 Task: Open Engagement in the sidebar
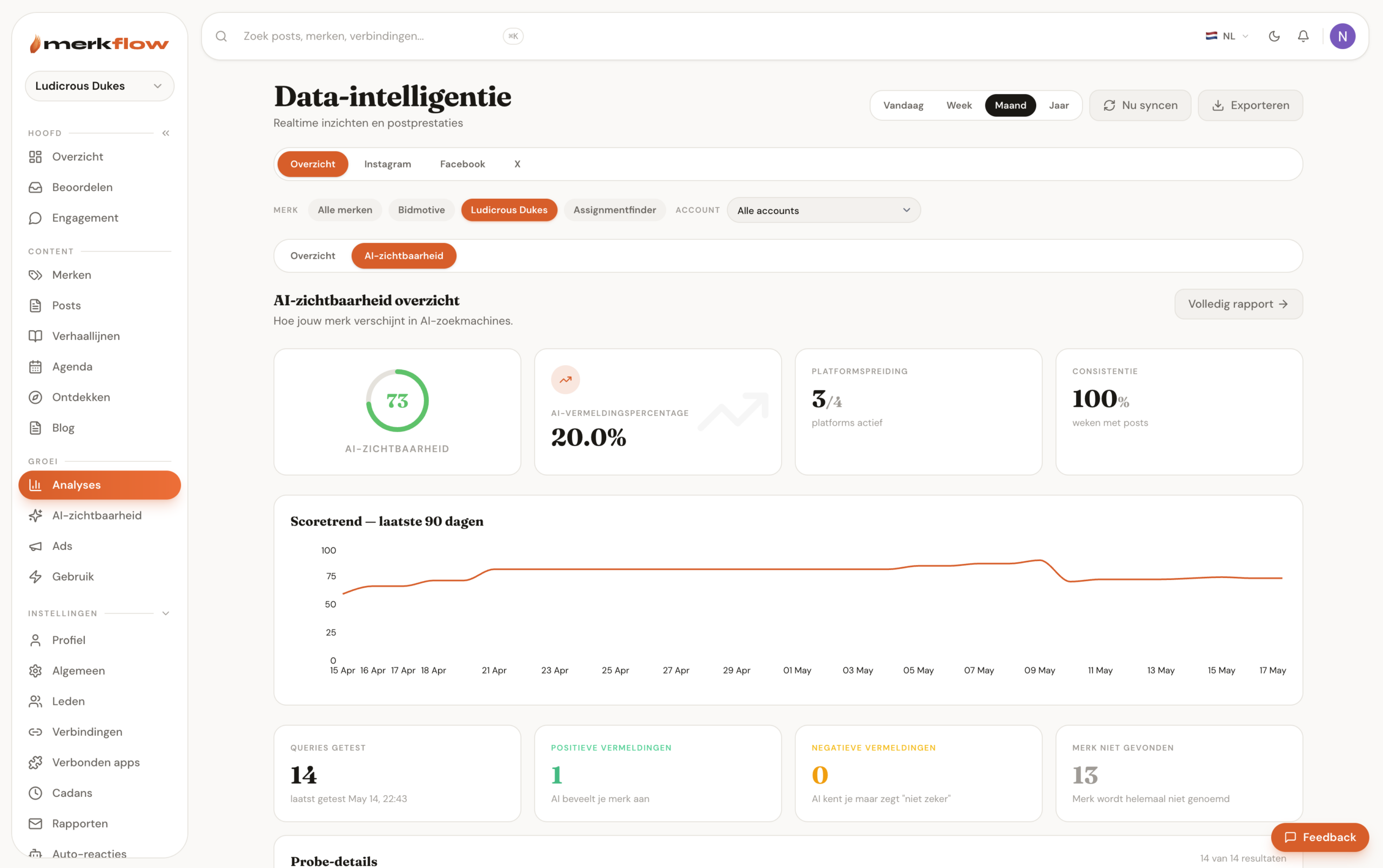pos(99,218)
